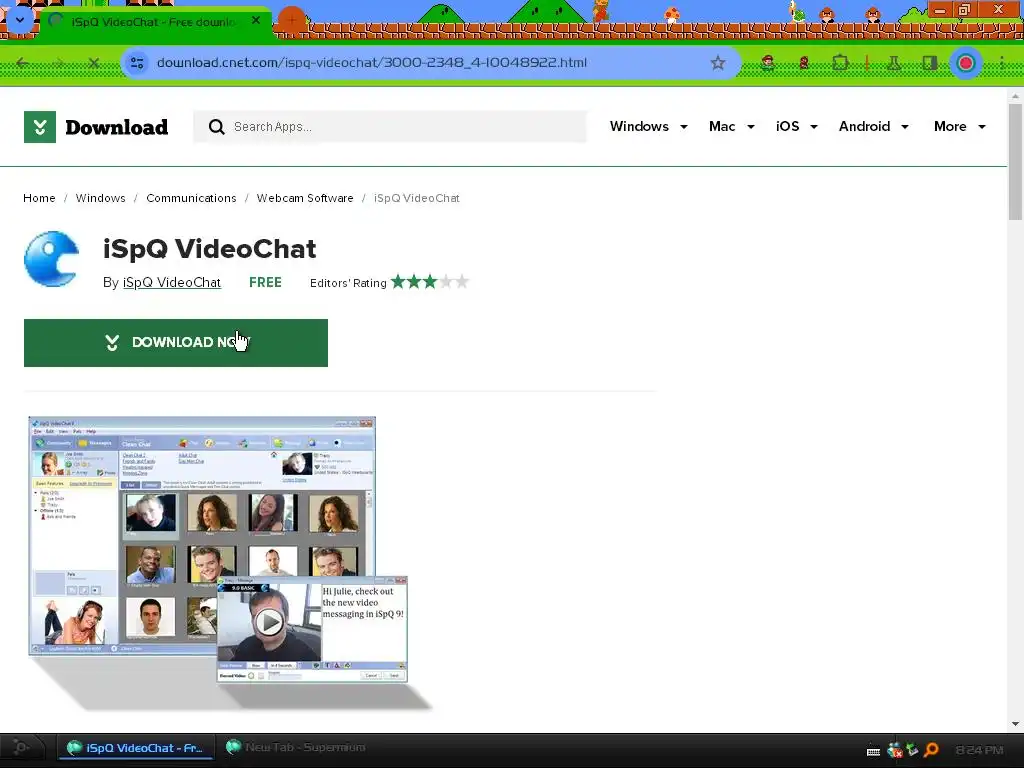This screenshot has width=1024, height=768.
Task: Toggle the browser side panel
Action: point(929,63)
